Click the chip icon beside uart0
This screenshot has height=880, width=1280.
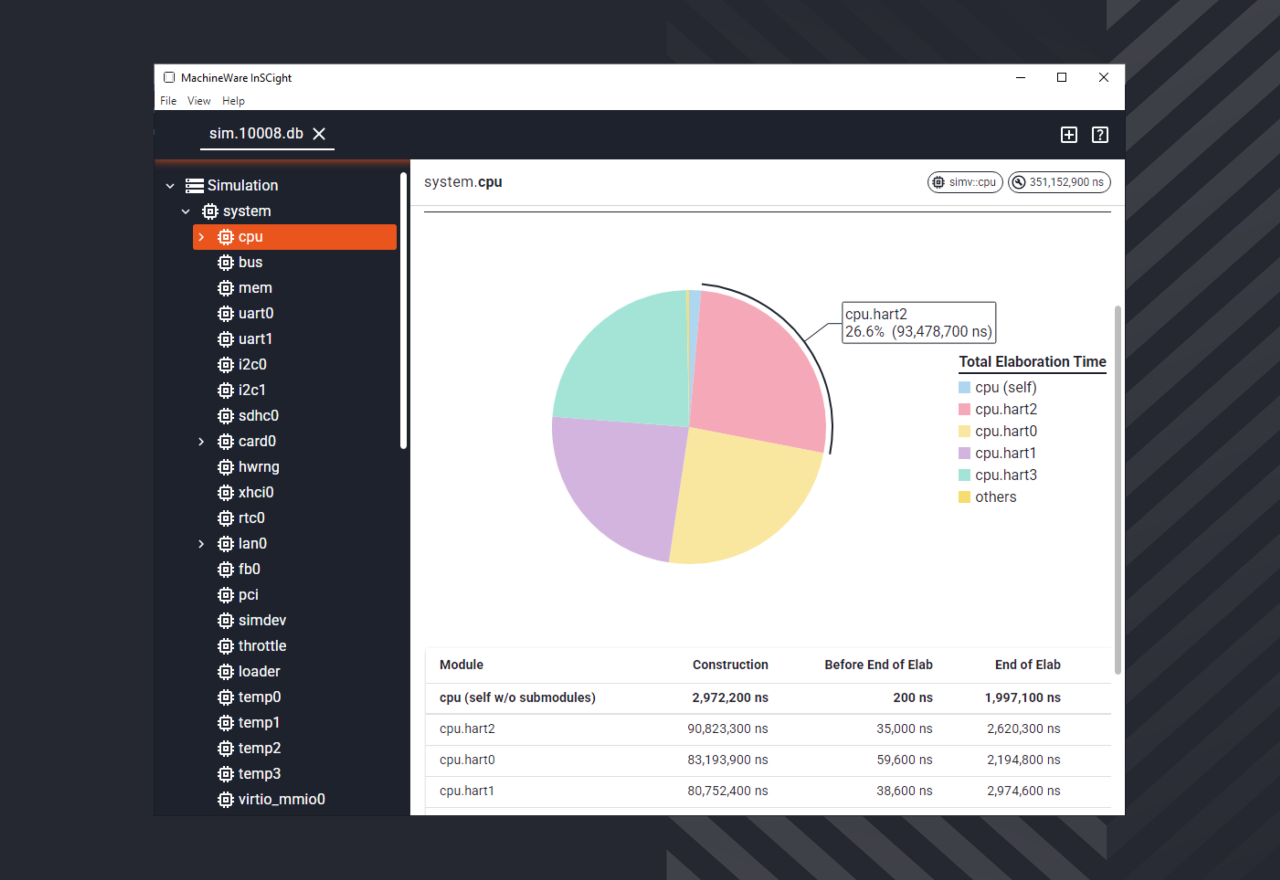pyautogui.click(x=225, y=313)
